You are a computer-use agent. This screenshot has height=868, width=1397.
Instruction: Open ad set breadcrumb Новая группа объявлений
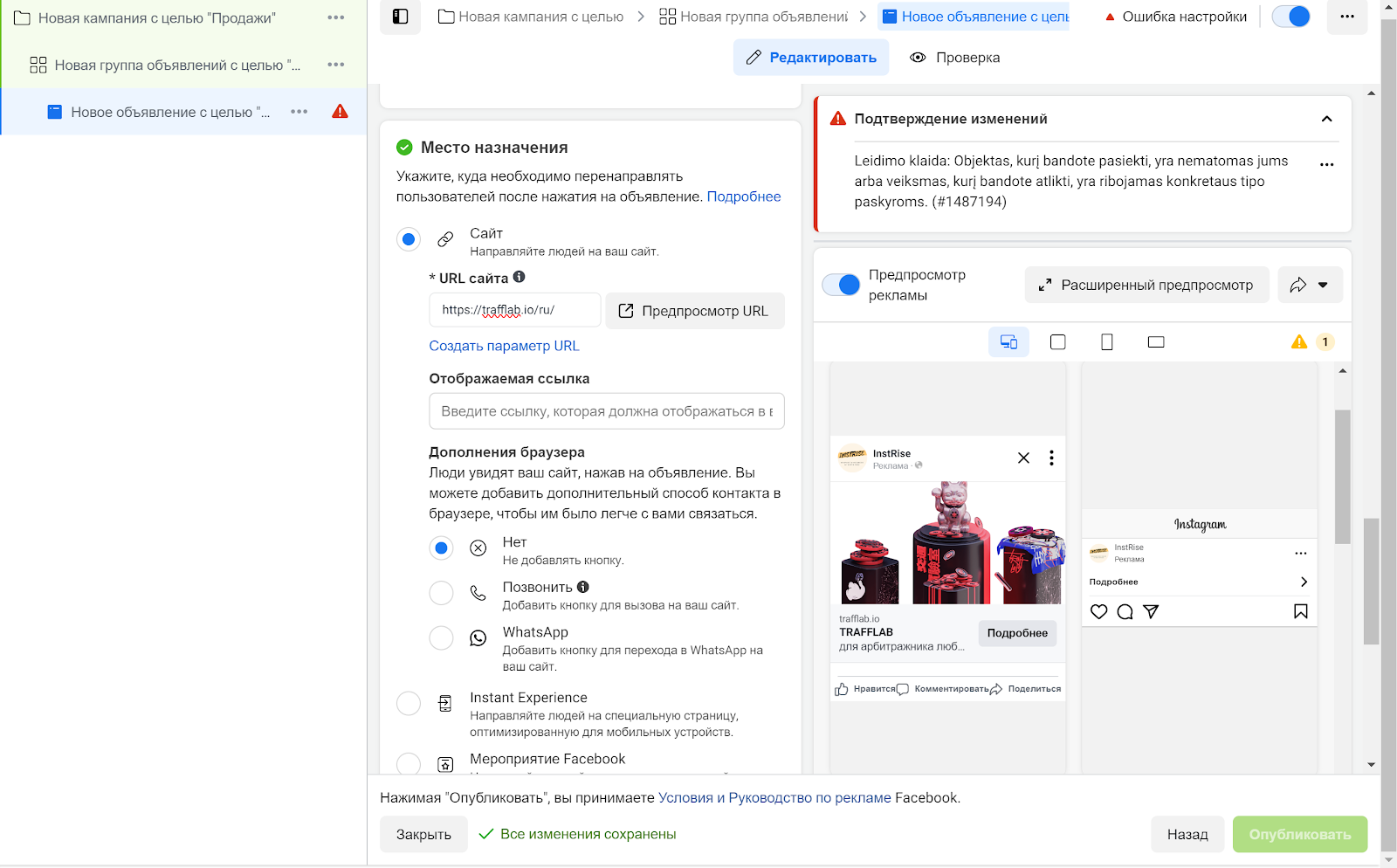pyautogui.click(x=754, y=17)
